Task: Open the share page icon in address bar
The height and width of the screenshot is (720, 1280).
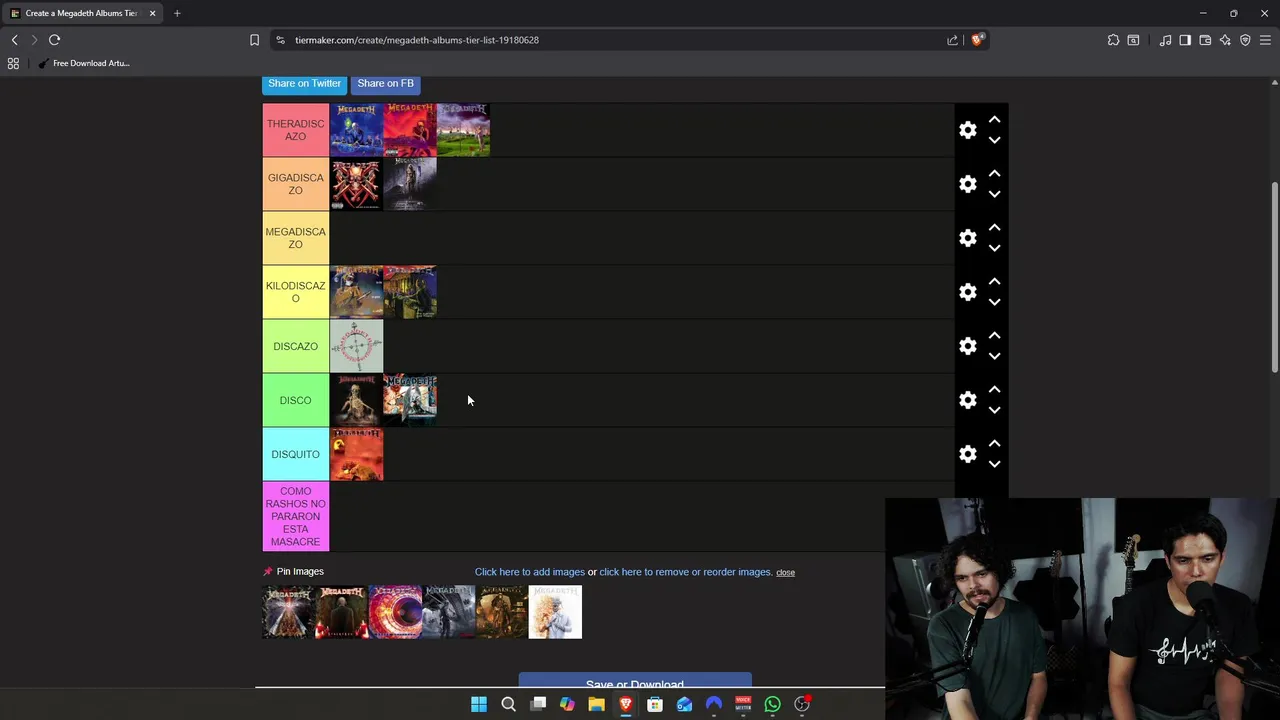Action: 952,40
